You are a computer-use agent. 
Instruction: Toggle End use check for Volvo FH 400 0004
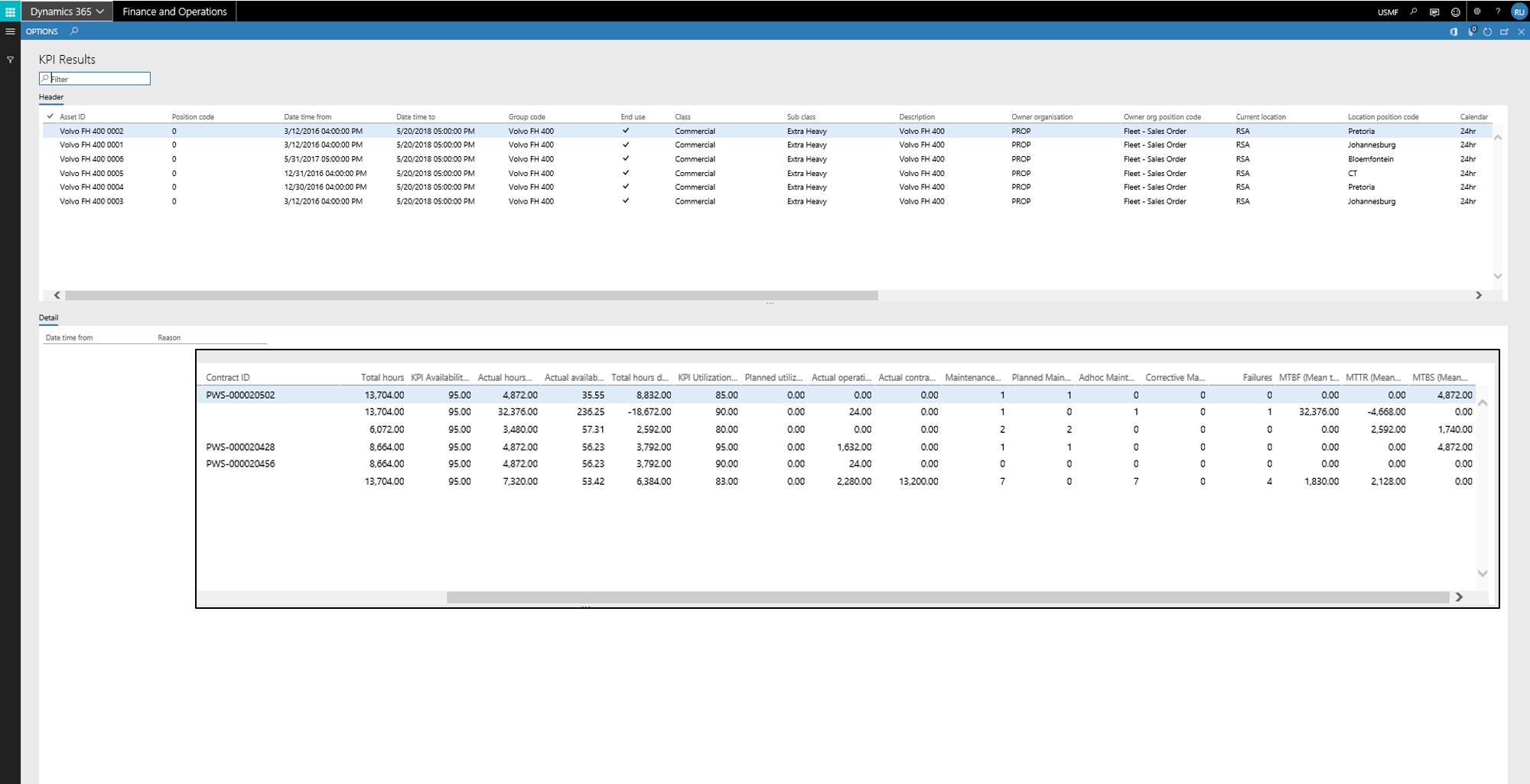tap(626, 187)
